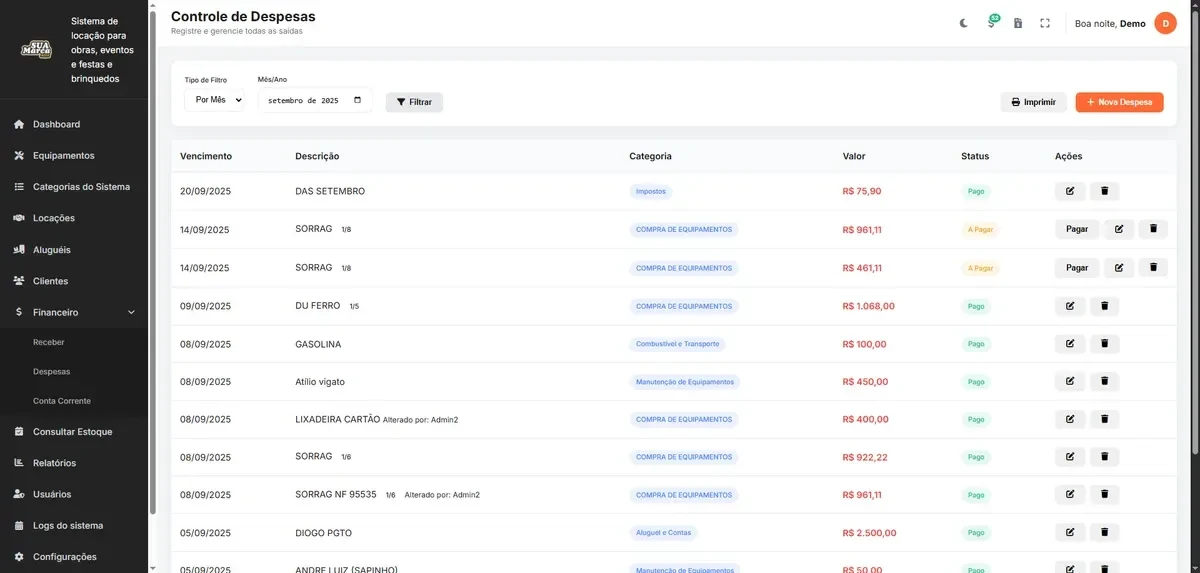This screenshot has height=573, width=1200.
Task: Open Conta Corrente submenu item
Action: (62, 401)
